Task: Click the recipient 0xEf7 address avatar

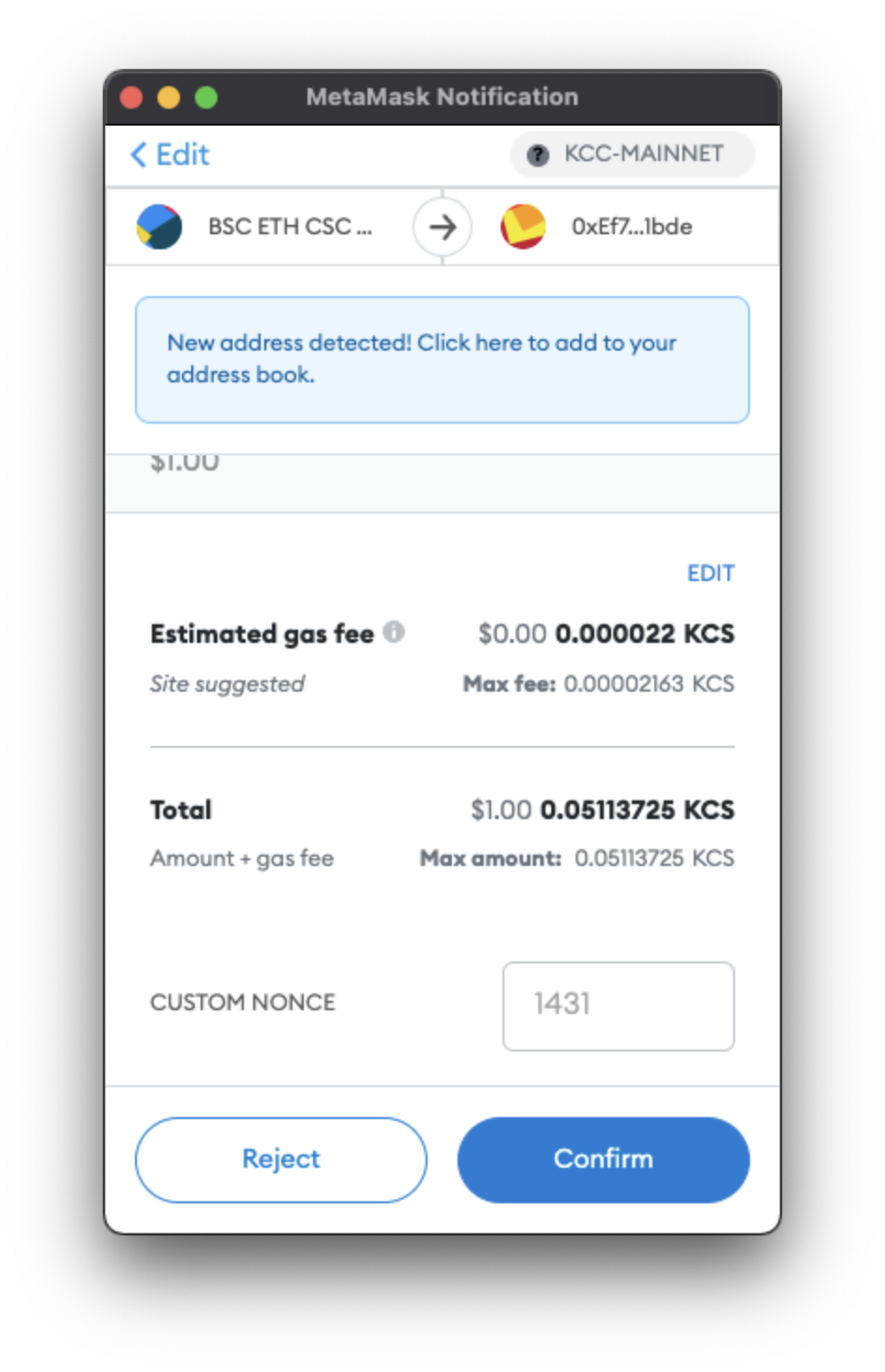Action: 523,227
